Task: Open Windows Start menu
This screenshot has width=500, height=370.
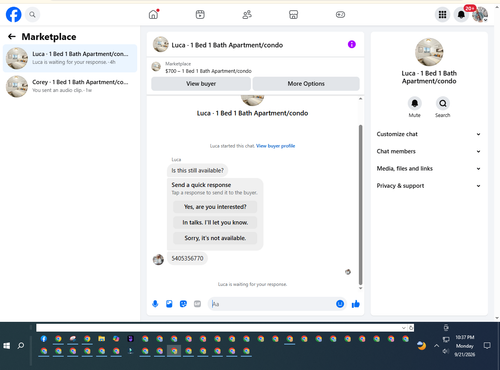Action: pyautogui.click(x=7, y=346)
